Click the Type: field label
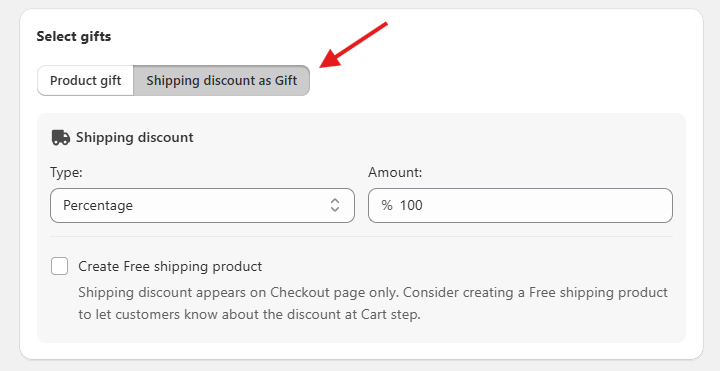Image resolution: width=720 pixels, height=371 pixels. pos(66,173)
